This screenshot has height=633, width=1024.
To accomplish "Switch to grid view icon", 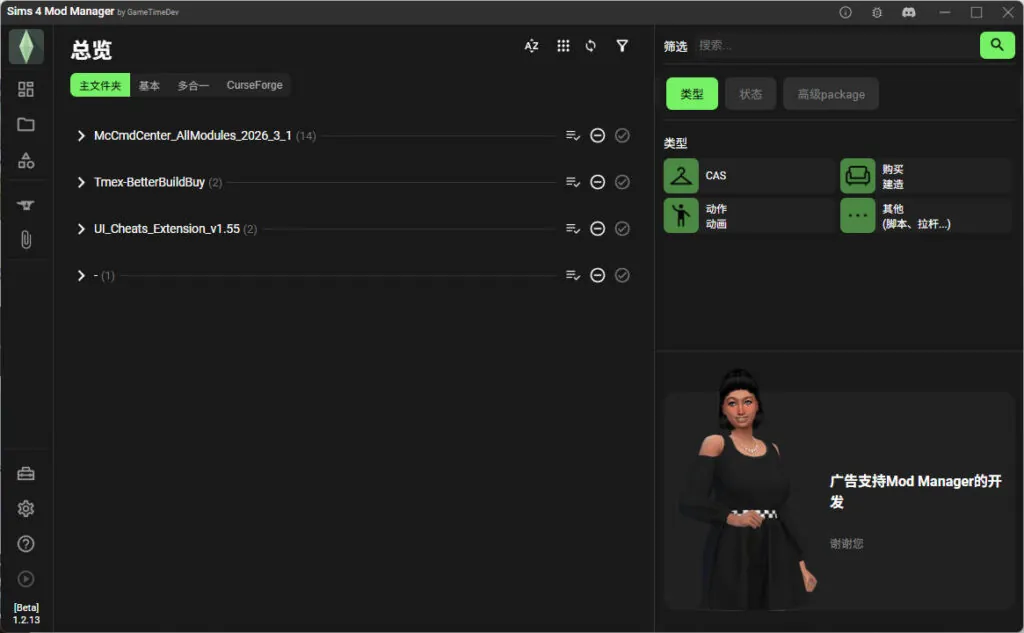I will [x=563, y=46].
